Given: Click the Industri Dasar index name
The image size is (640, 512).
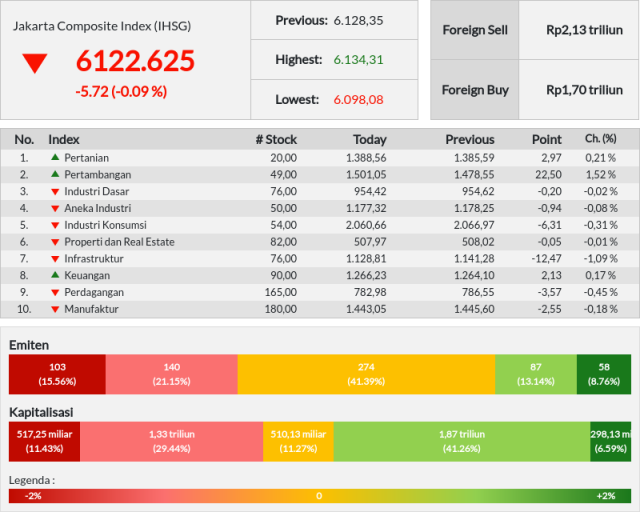Looking at the screenshot, I should click(96, 191).
